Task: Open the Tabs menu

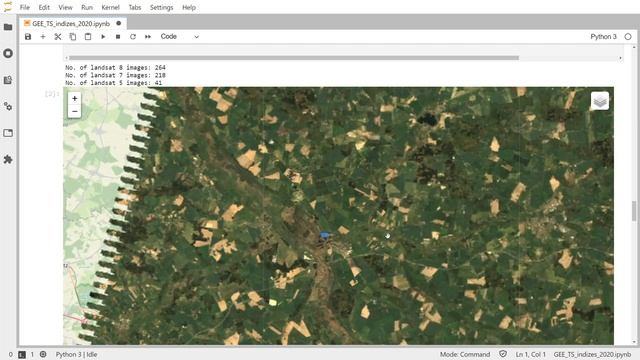Action: click(x=135, y=7)
